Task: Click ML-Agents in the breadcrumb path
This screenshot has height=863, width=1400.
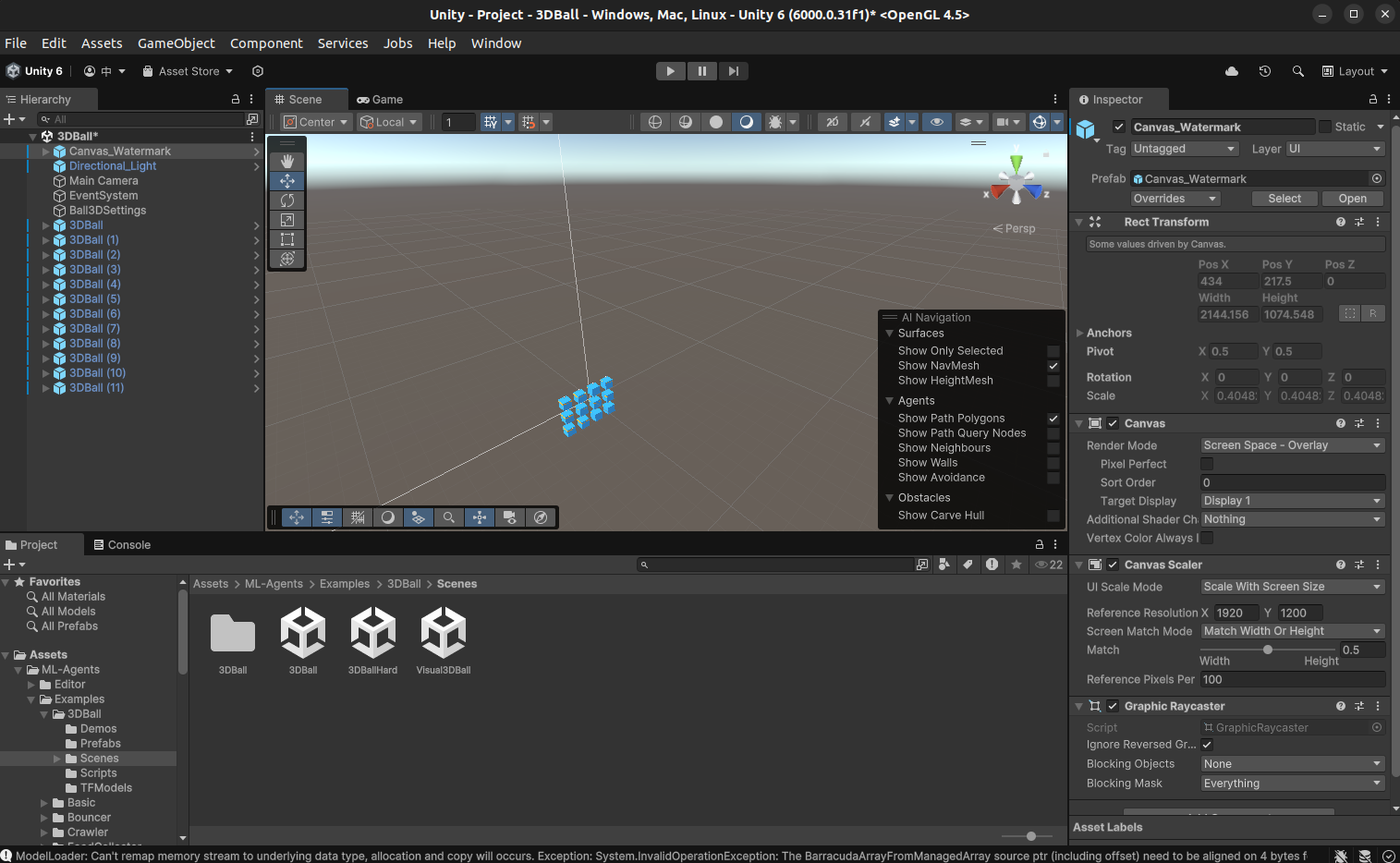Action: [274, 584]
